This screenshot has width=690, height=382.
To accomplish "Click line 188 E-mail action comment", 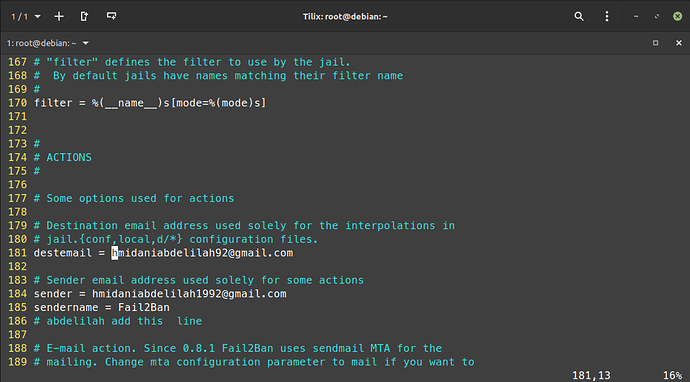I will 238,349.
